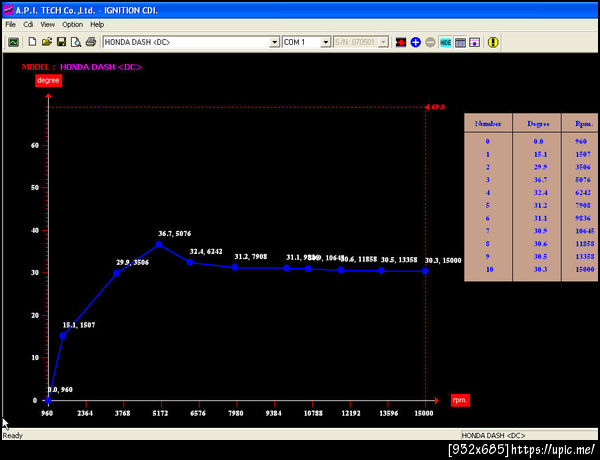This screenshot has height=460, width=600.
Task: Click the 0.0 degree cell in row 0
Action: [x=538, y=141]
